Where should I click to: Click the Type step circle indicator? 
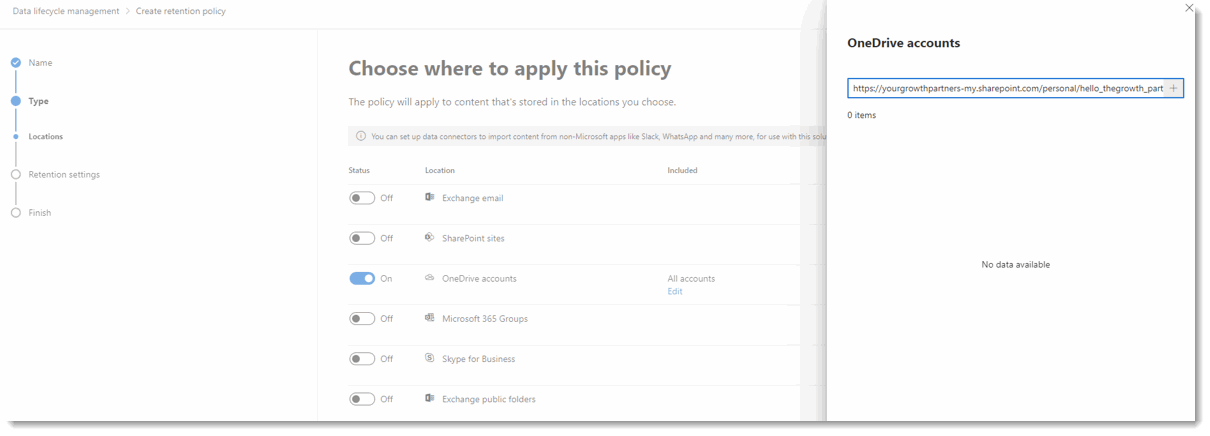(x=16, y=101)
